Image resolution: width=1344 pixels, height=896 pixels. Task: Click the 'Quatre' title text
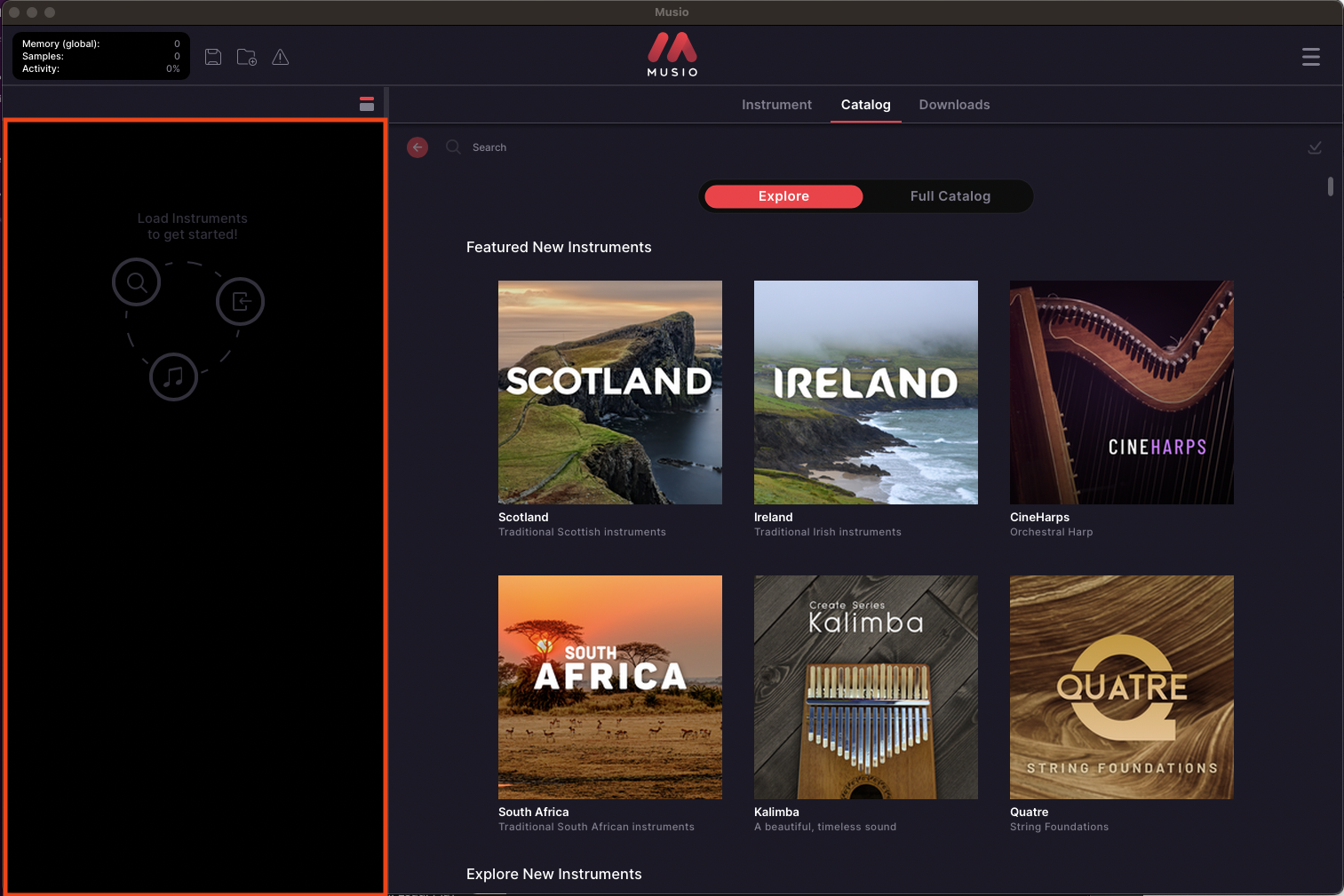point(1029,812)
